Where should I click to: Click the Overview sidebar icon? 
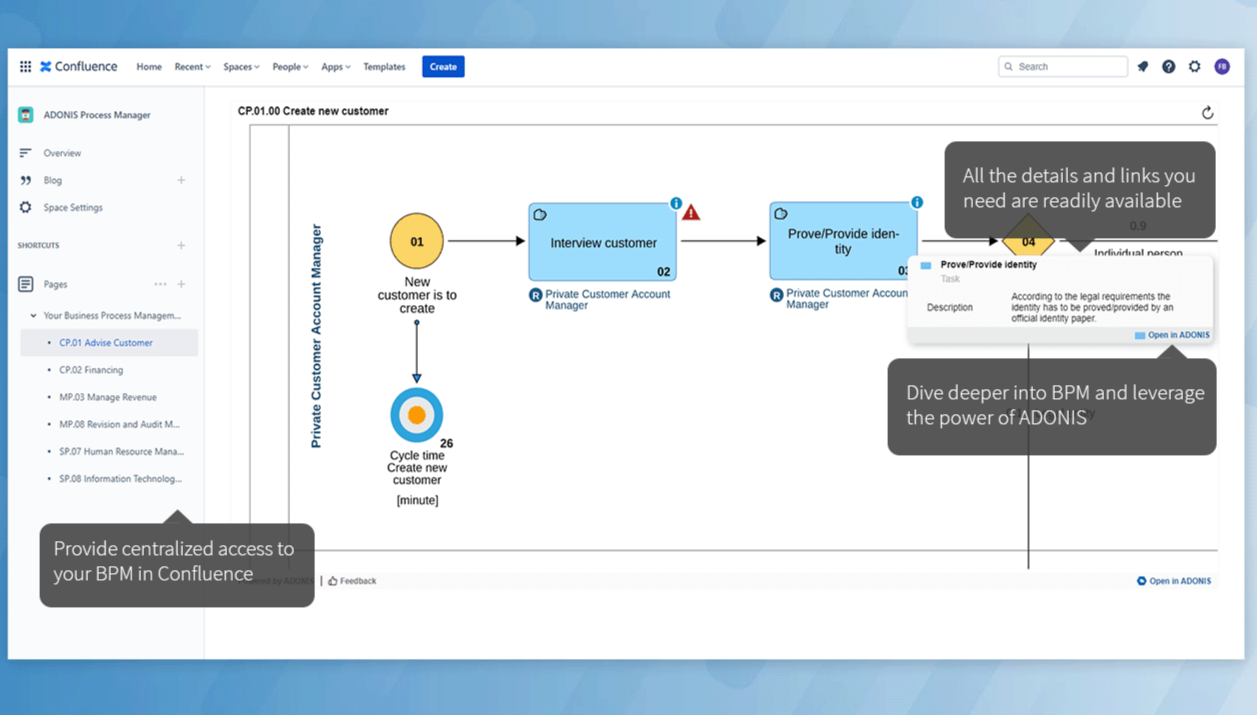point(26,153)
